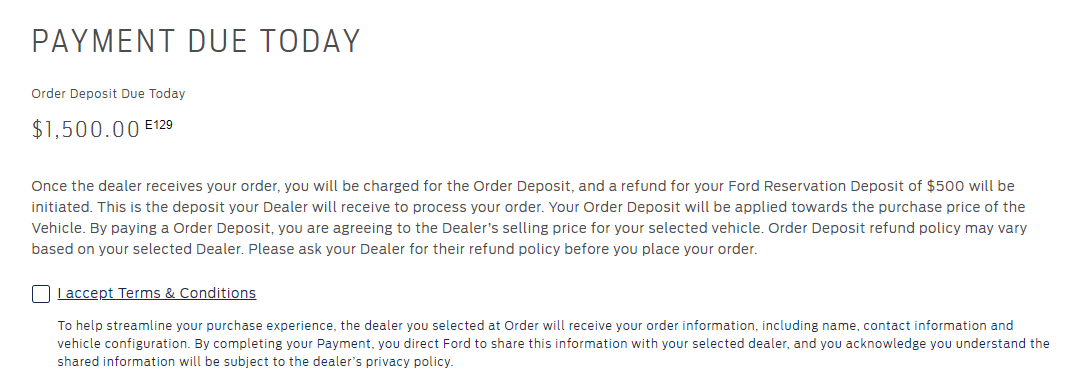The image size is (1076, 373).
Task: Click the sentence Please ask your Dealer
Action: click(327, 250)
